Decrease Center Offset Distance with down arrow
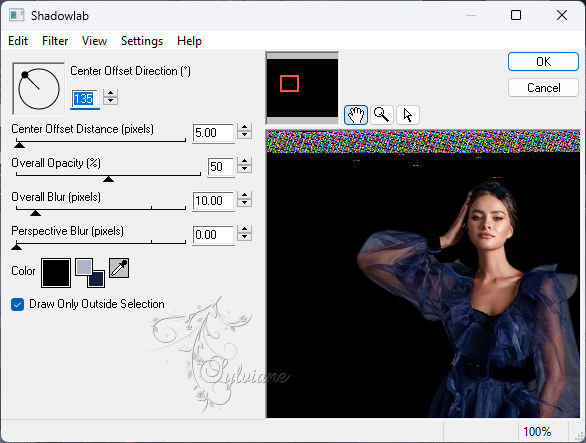The height and width of the screenshot is (443, 586). 244,135
